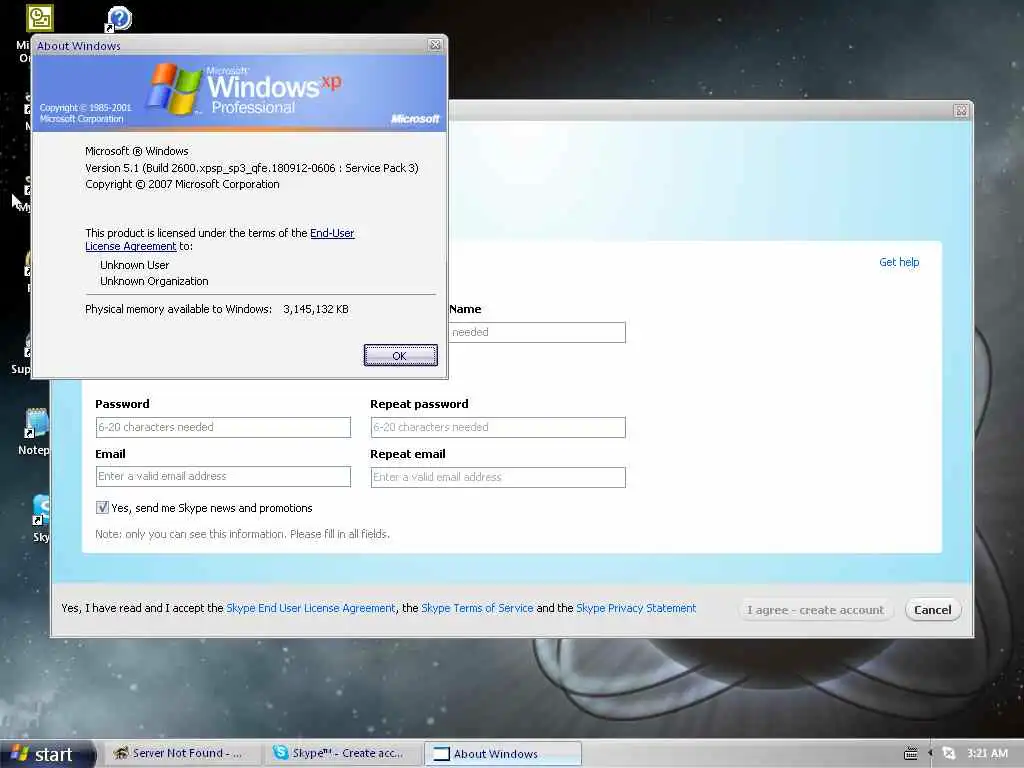Click OK in About Windows dialog
1024x768 pixels.
400,355
